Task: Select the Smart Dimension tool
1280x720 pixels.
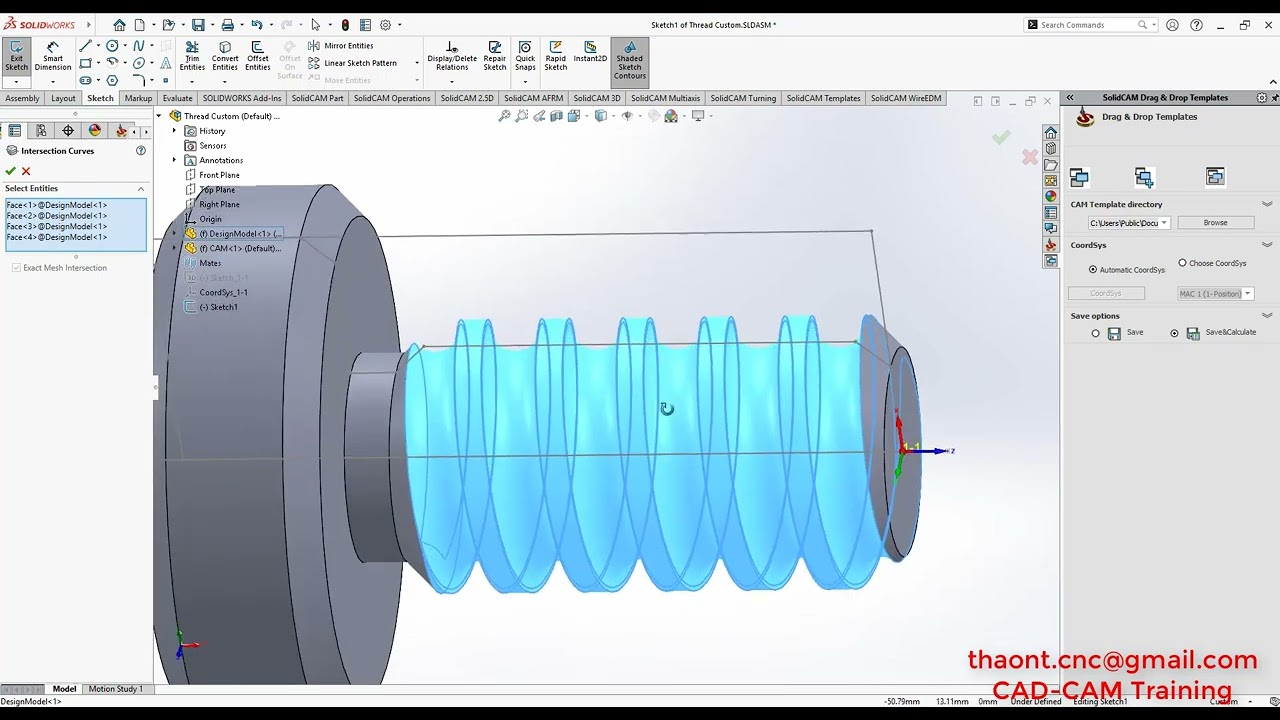Action: click(x=53, y=55)
